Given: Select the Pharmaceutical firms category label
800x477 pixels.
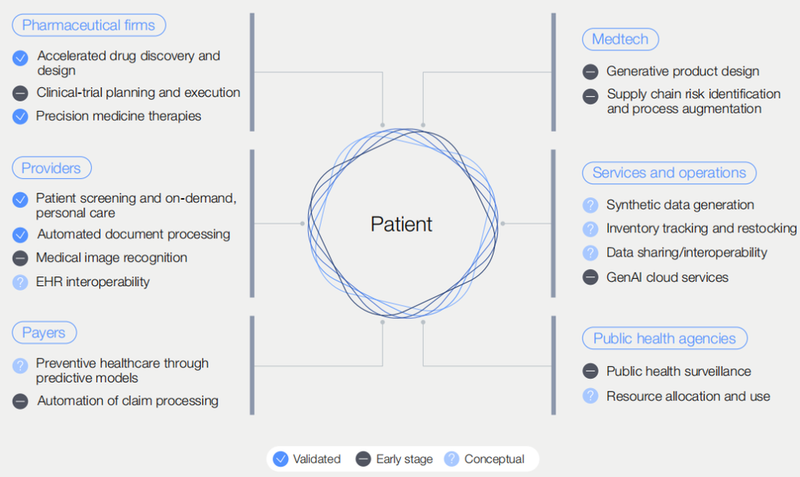Looking at the screenshot, I should pos(87,24).
